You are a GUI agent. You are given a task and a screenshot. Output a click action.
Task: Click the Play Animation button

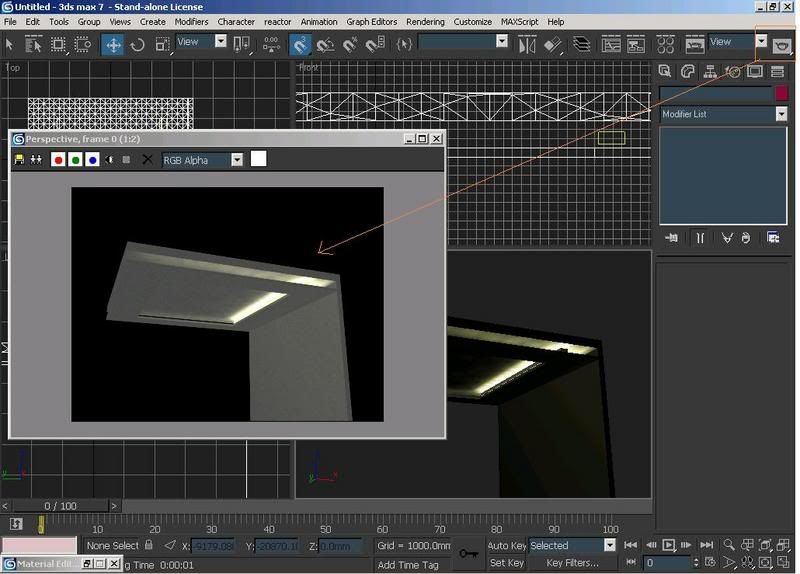point(669,545)
